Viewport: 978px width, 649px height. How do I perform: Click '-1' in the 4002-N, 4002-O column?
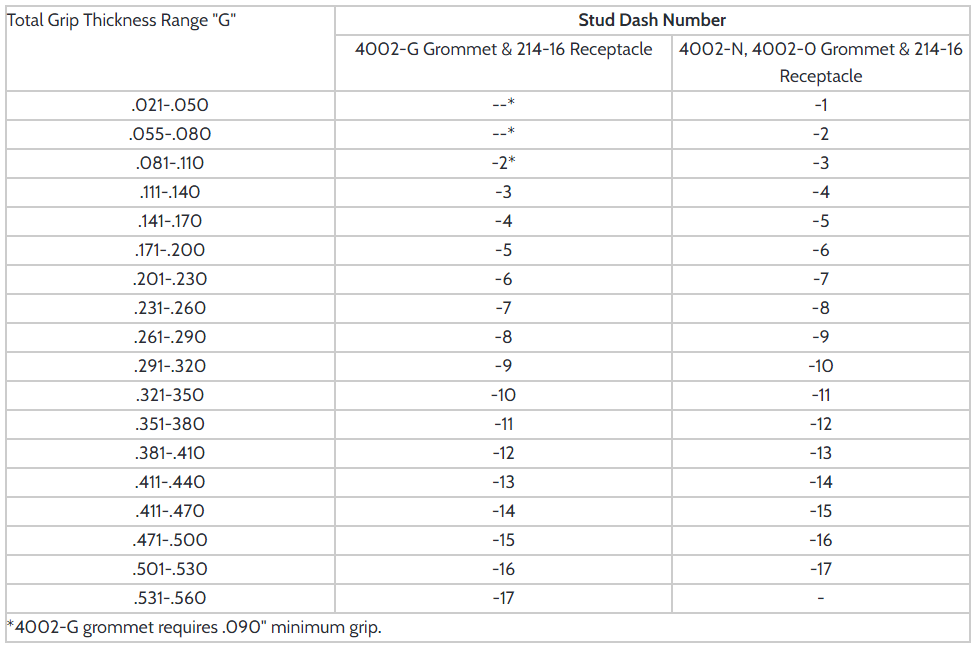pos(820,105)
